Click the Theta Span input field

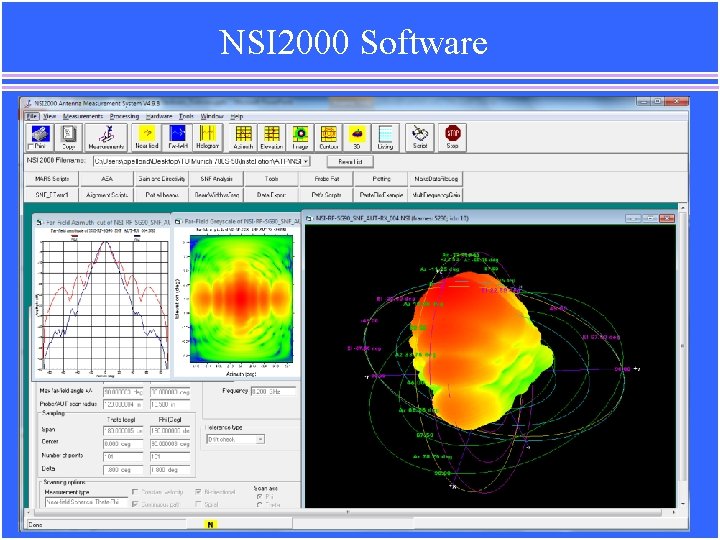click(123, 431)
